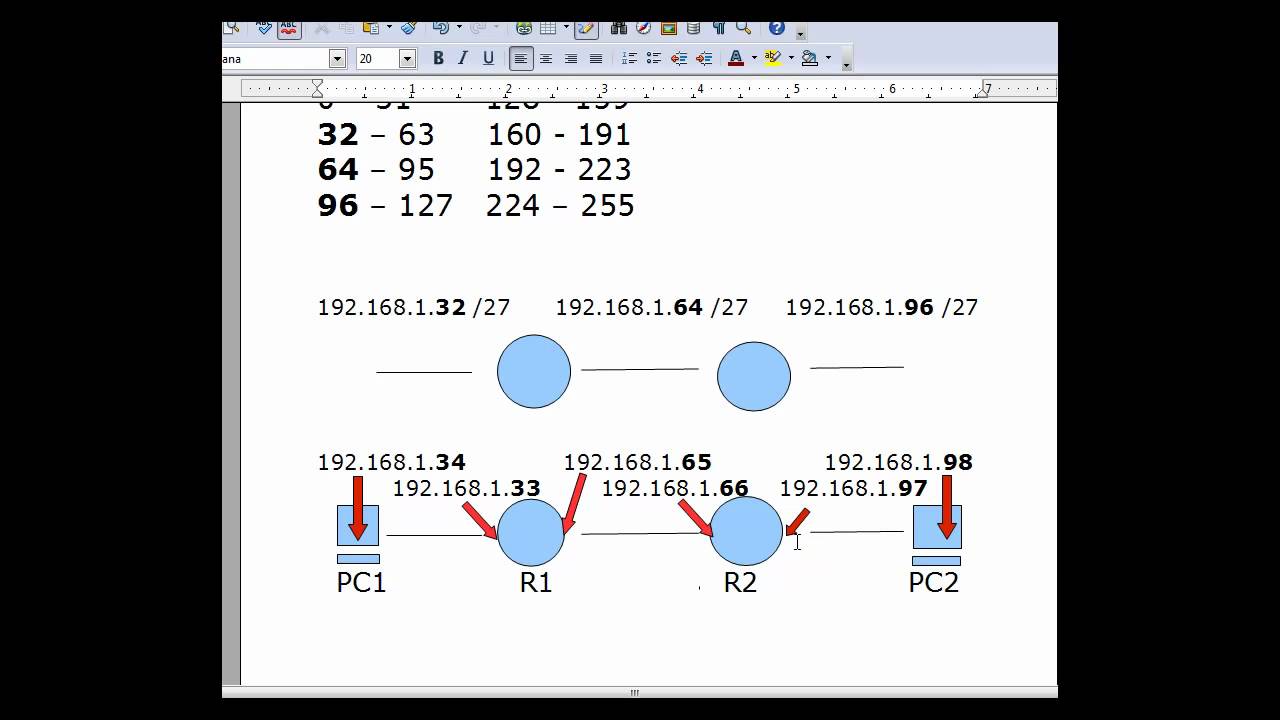Click the Data Sources icon
Viewport: 1280px width, 720px height.
pyautogui.click(x=694, y=28)
